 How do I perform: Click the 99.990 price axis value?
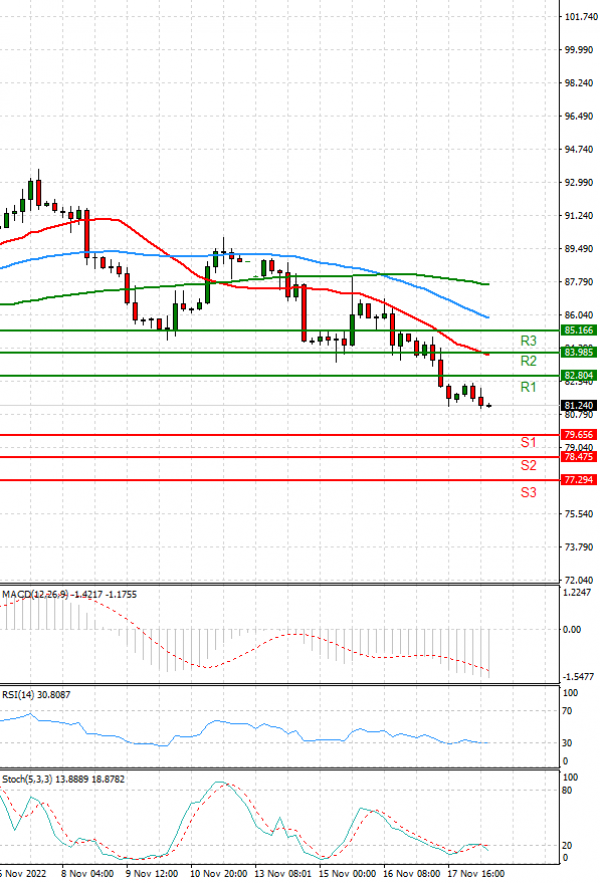(x=579, y=50)
